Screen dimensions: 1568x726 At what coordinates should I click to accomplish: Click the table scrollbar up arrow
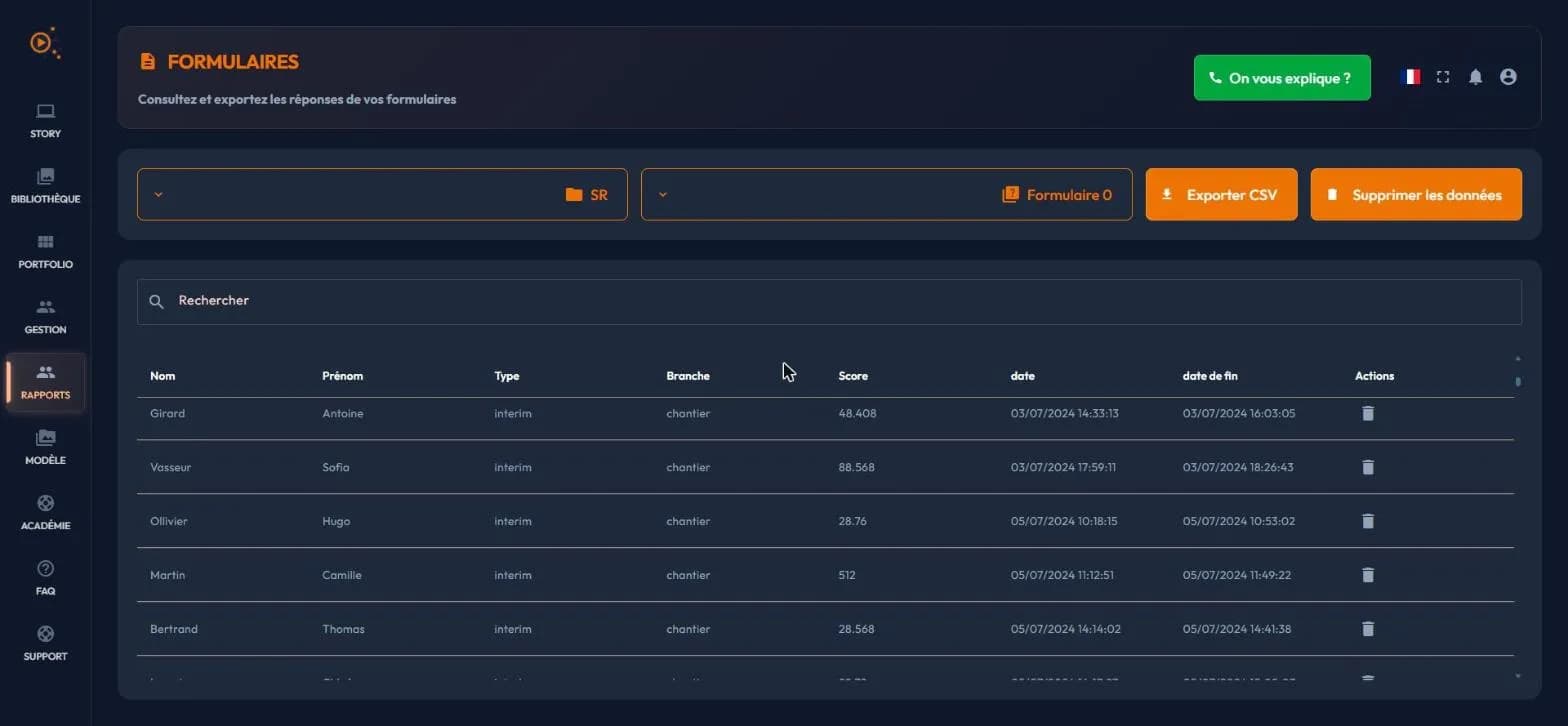1517,358
